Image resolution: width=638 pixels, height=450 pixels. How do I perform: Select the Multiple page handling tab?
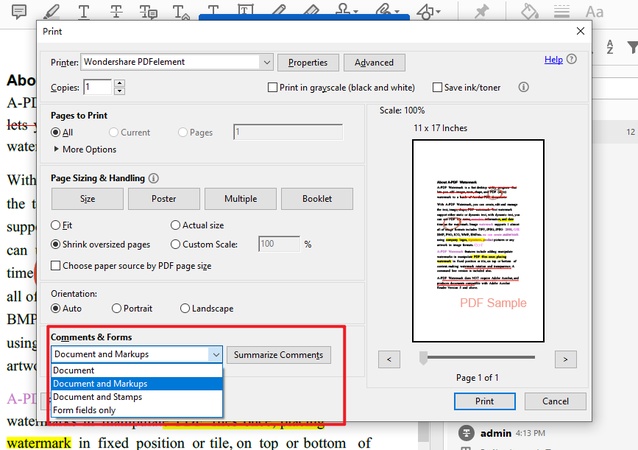[x=240, y=199]
